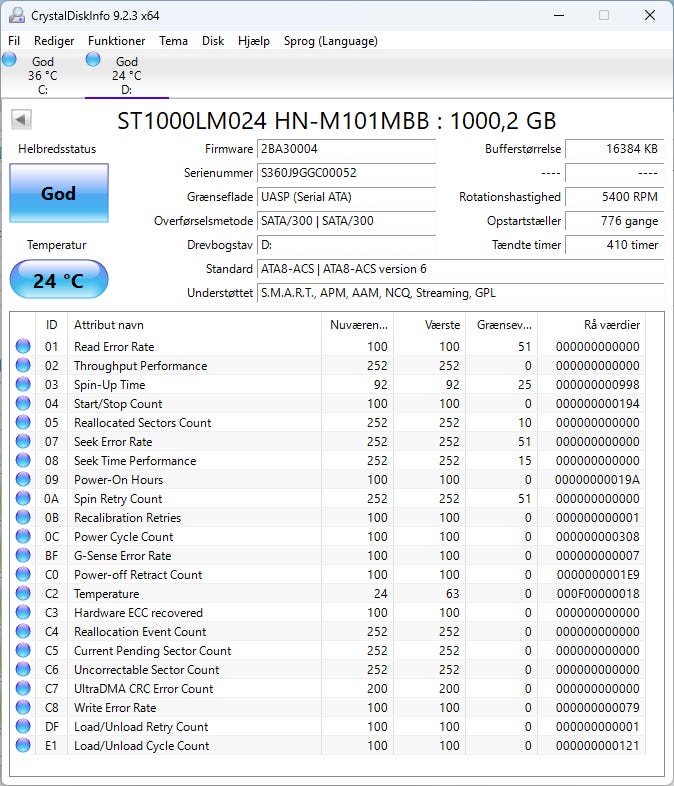The image size is (674, 786).
Task: Click status orb for Load/Unload Cycle Count
Action: click(23, 746)
